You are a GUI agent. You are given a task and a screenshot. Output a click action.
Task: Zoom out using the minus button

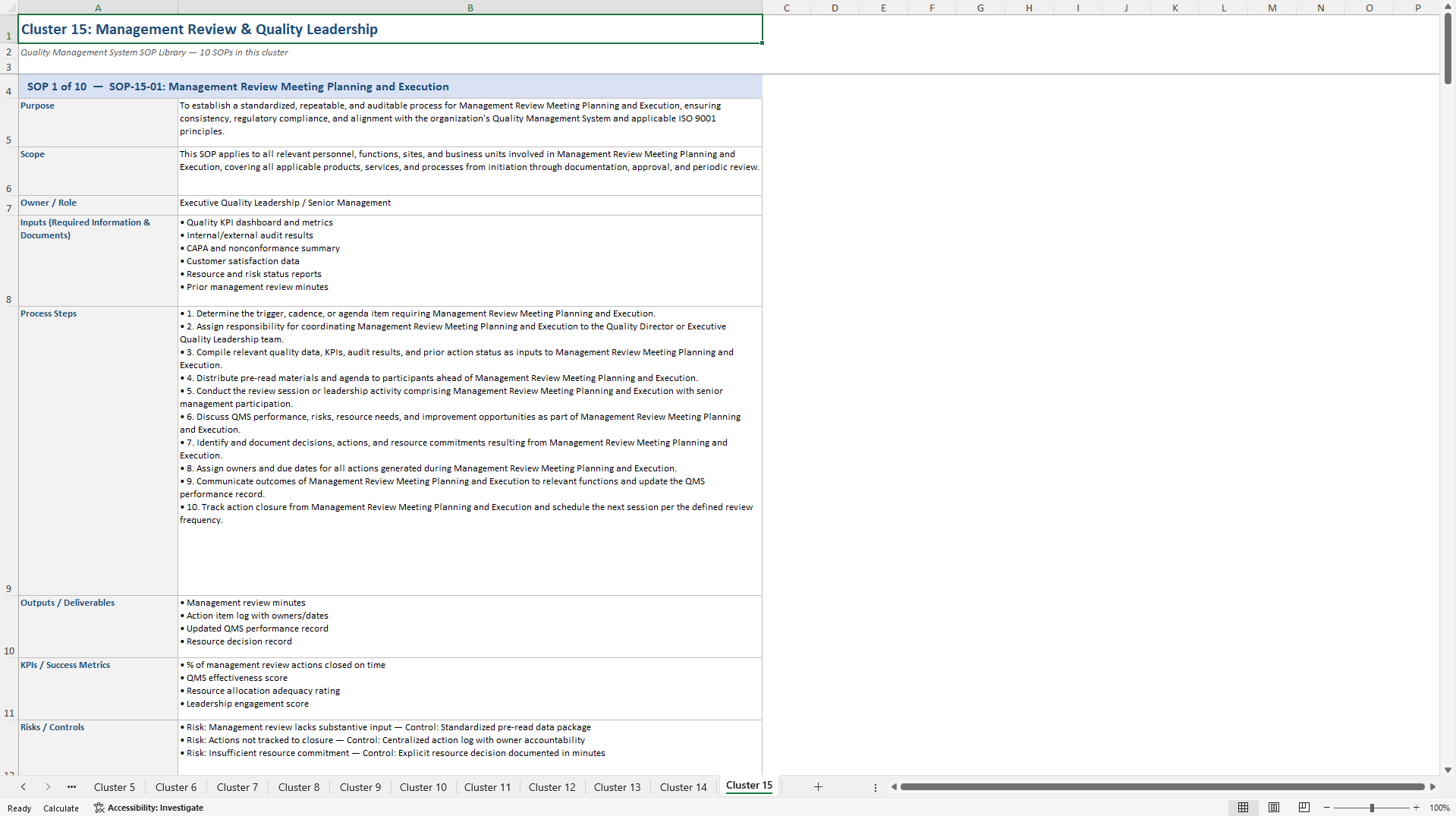coord(1327,808)
